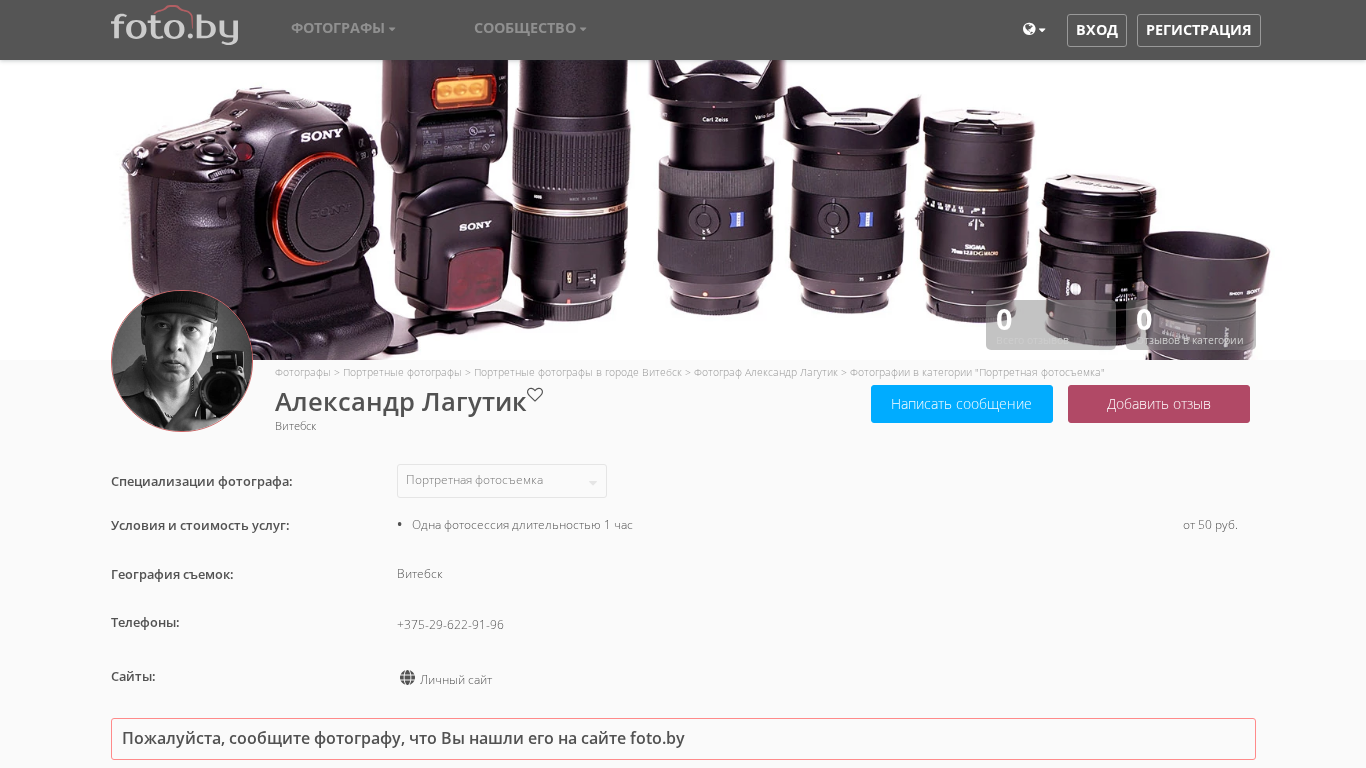Click the Специализации фотографа label
The width and height of the screenshot is (1366, 768).
pos(202,481)
